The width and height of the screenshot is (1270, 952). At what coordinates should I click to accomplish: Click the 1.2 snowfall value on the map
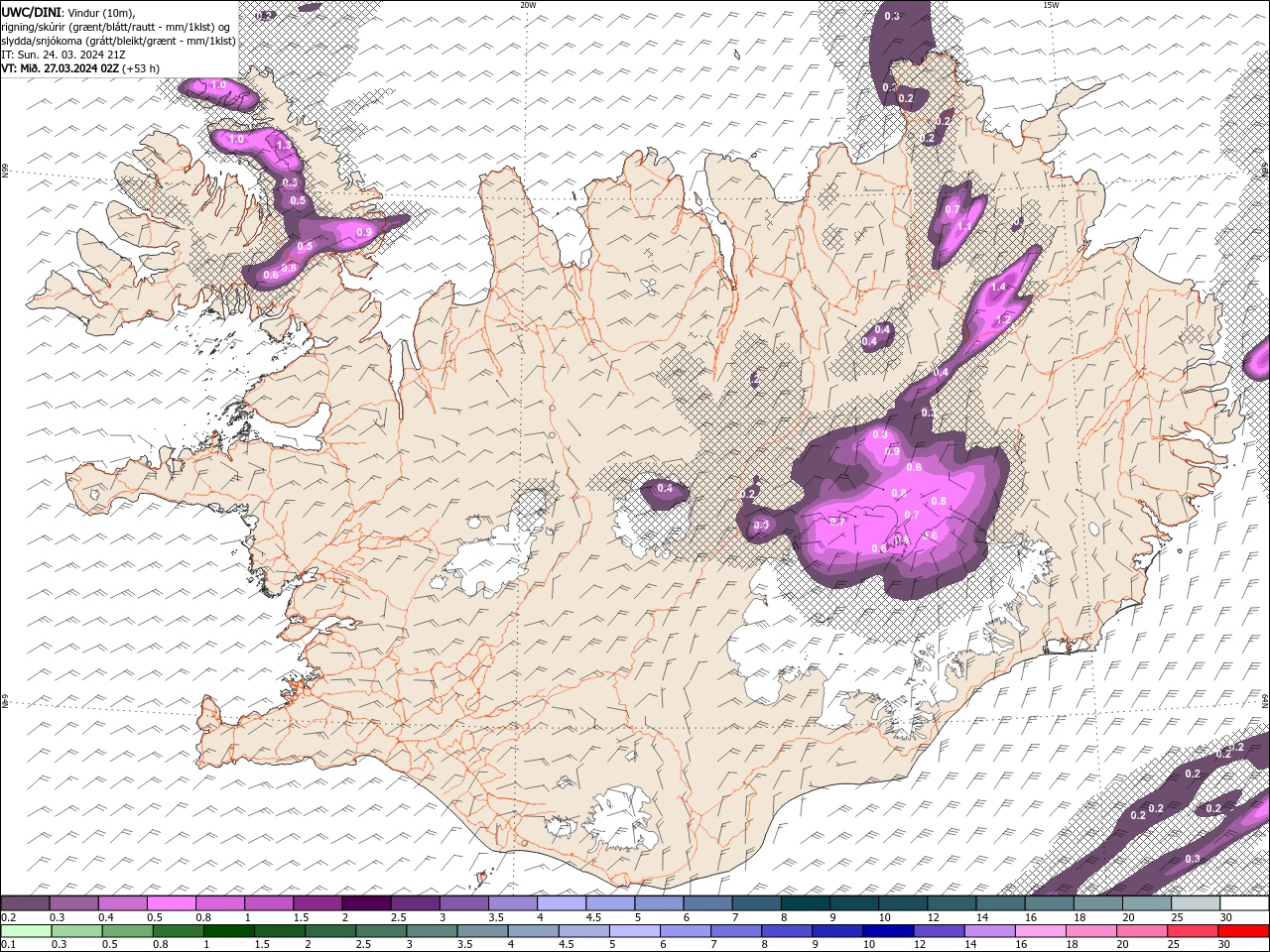(x=1002, y=320)
